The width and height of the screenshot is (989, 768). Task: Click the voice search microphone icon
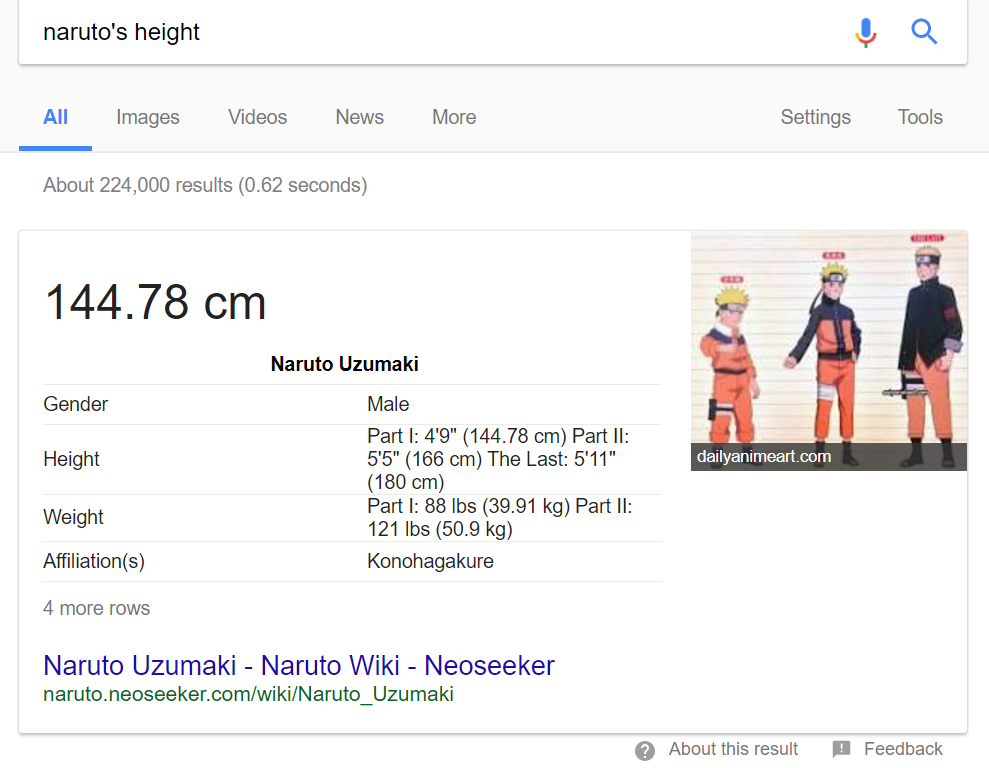coord(866,32)
